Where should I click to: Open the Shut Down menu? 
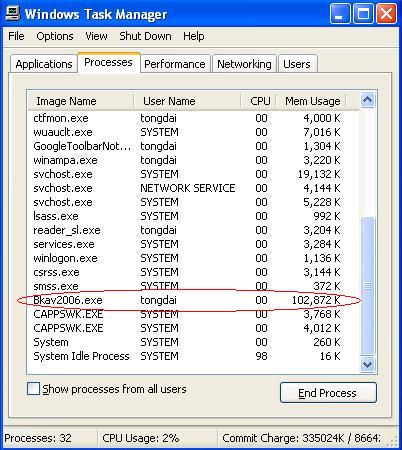pos(145,36)
